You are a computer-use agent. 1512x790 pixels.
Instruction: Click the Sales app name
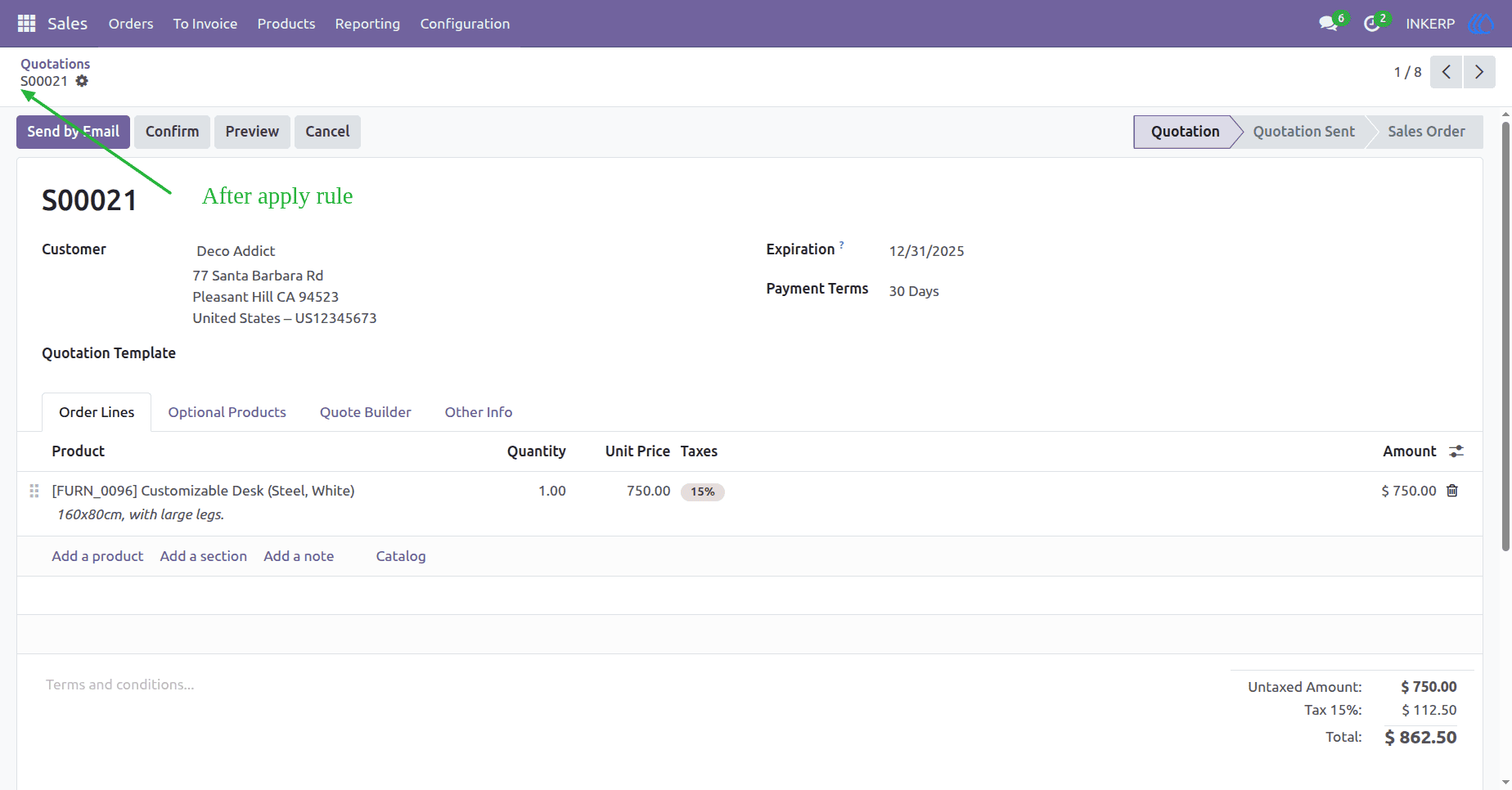[67, 24]
